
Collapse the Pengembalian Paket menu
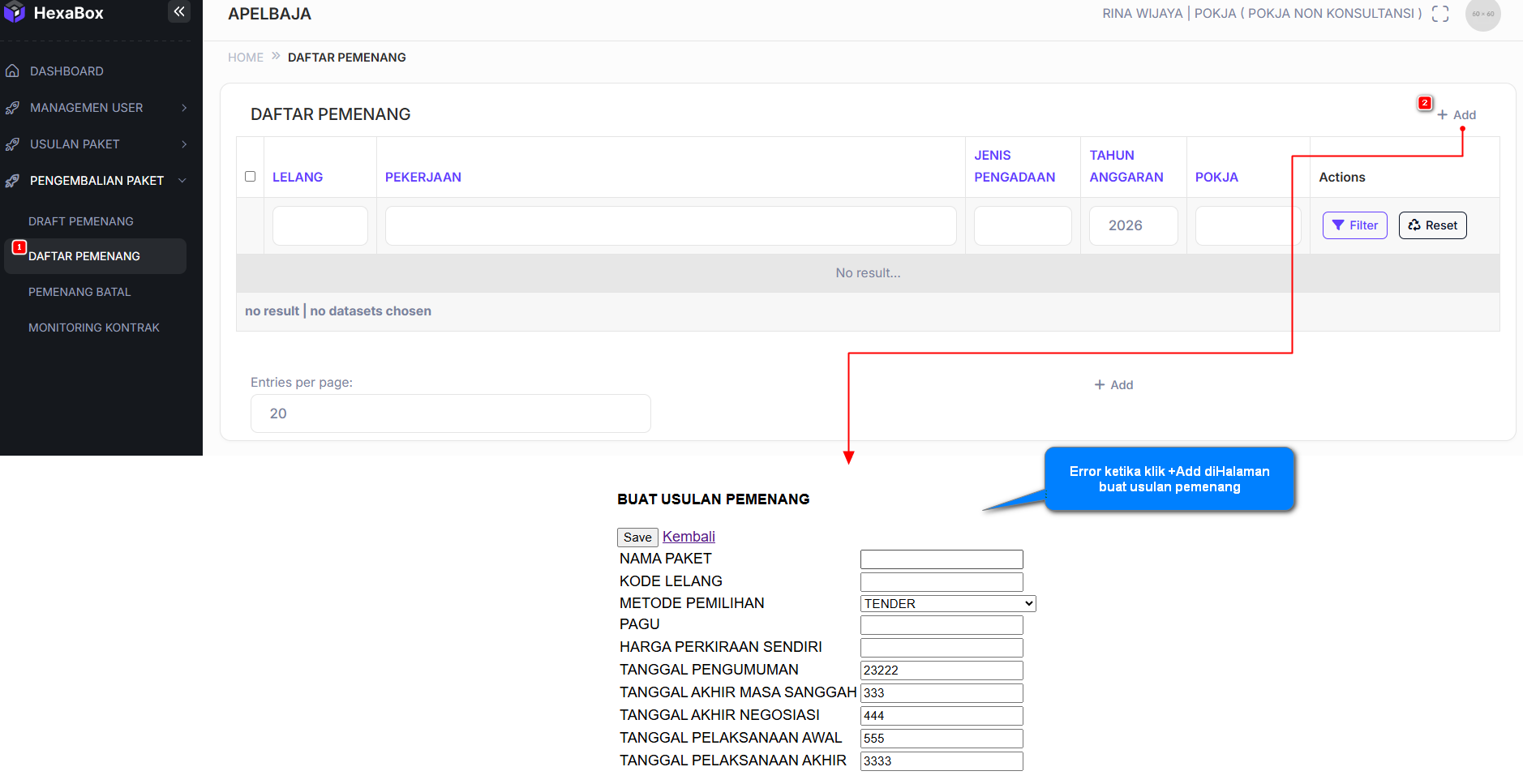pos(182,181)
